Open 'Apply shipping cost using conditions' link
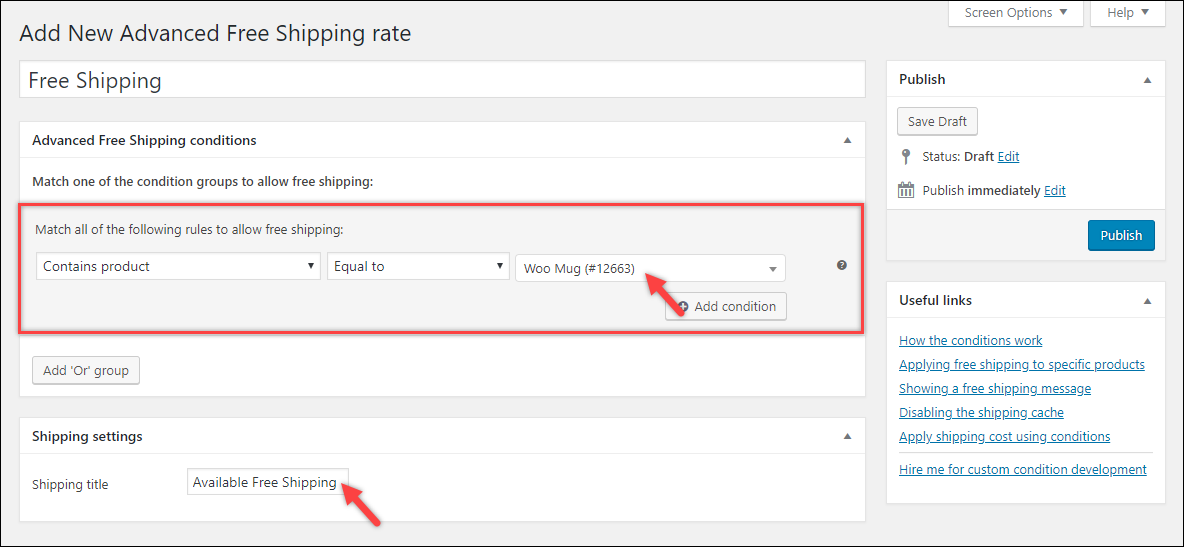The height and width of the screenshot is (547, 1184). tap(1004, 437)
